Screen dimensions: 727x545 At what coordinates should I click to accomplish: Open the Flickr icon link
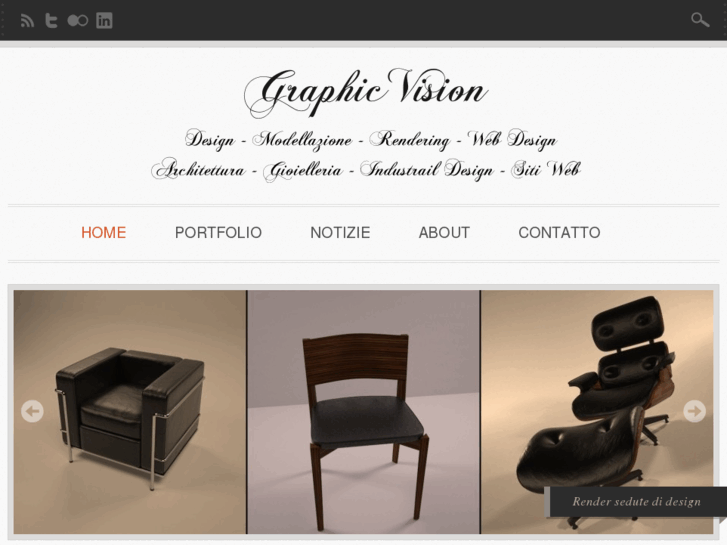[77, 20]
